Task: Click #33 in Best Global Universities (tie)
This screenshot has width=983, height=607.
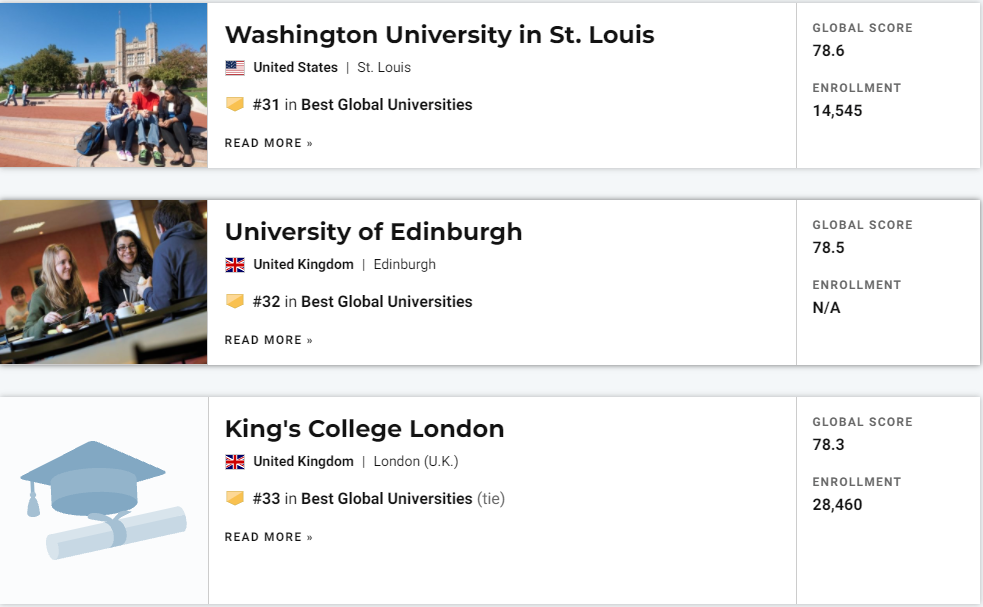Action: [379, 499]
